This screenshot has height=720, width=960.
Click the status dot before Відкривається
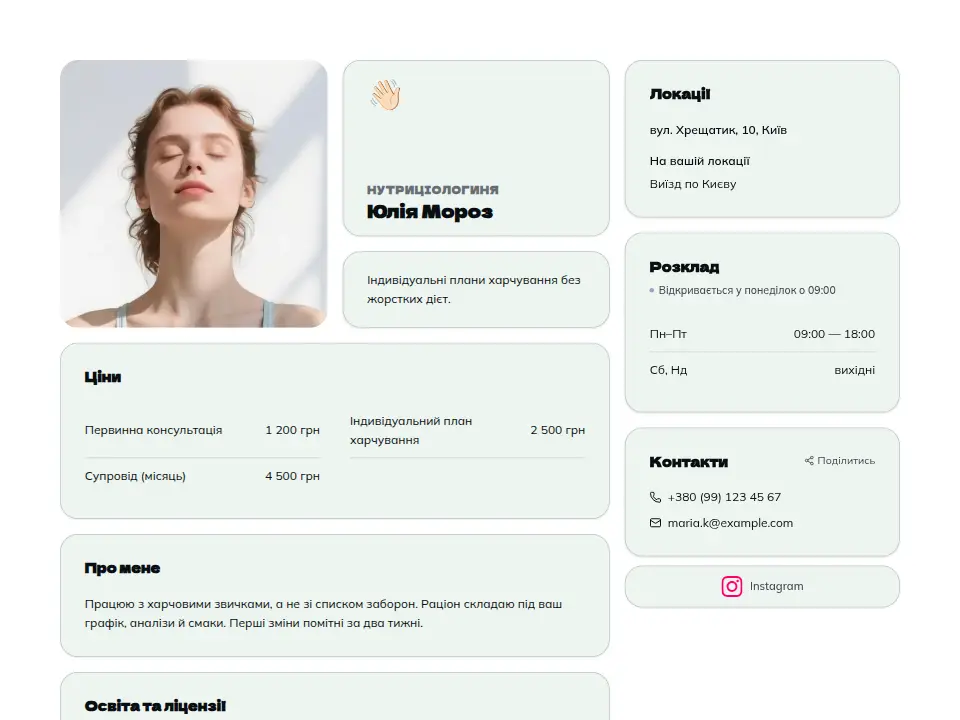652,290
